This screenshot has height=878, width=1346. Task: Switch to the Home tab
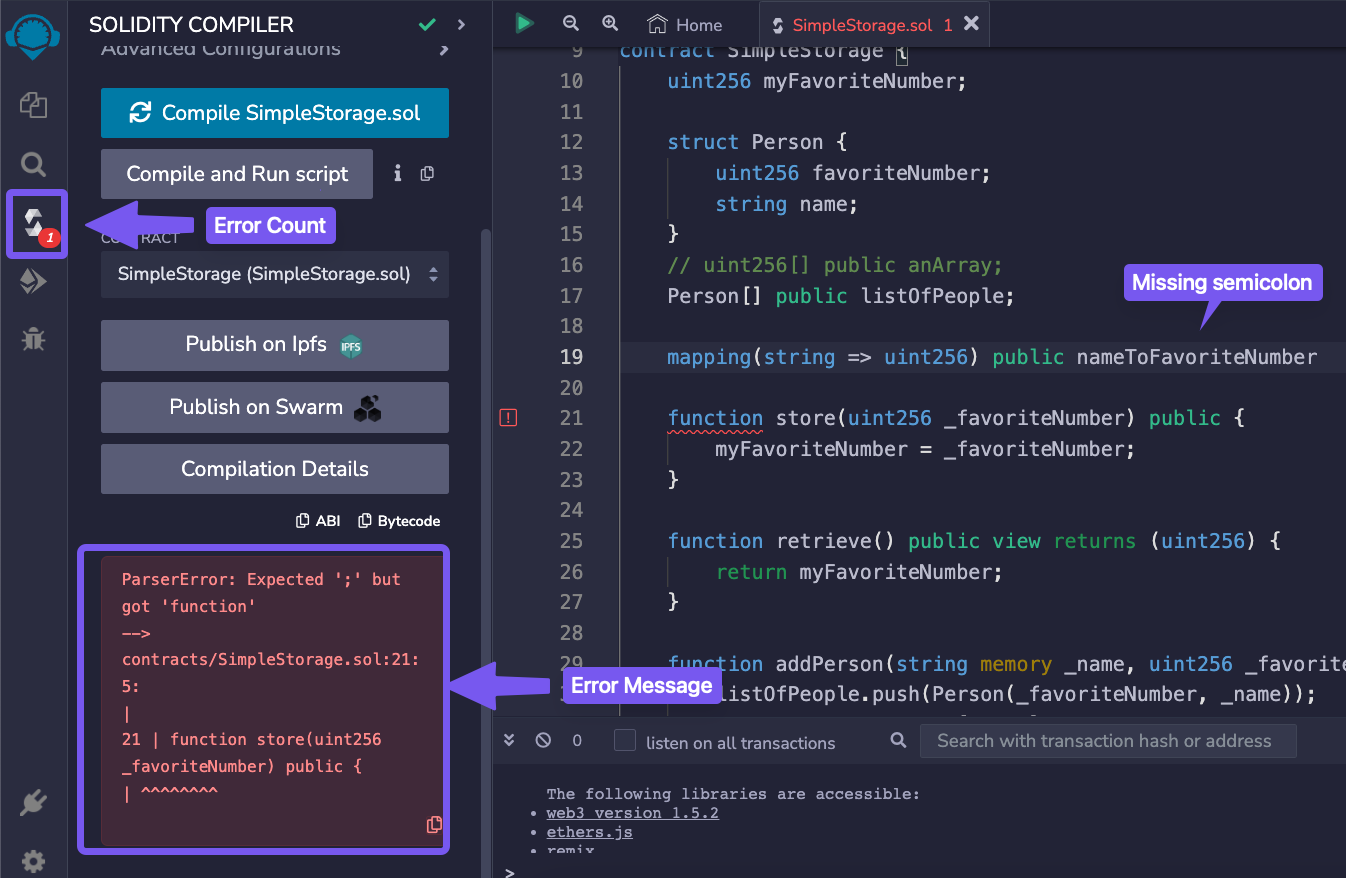(685, 25)
